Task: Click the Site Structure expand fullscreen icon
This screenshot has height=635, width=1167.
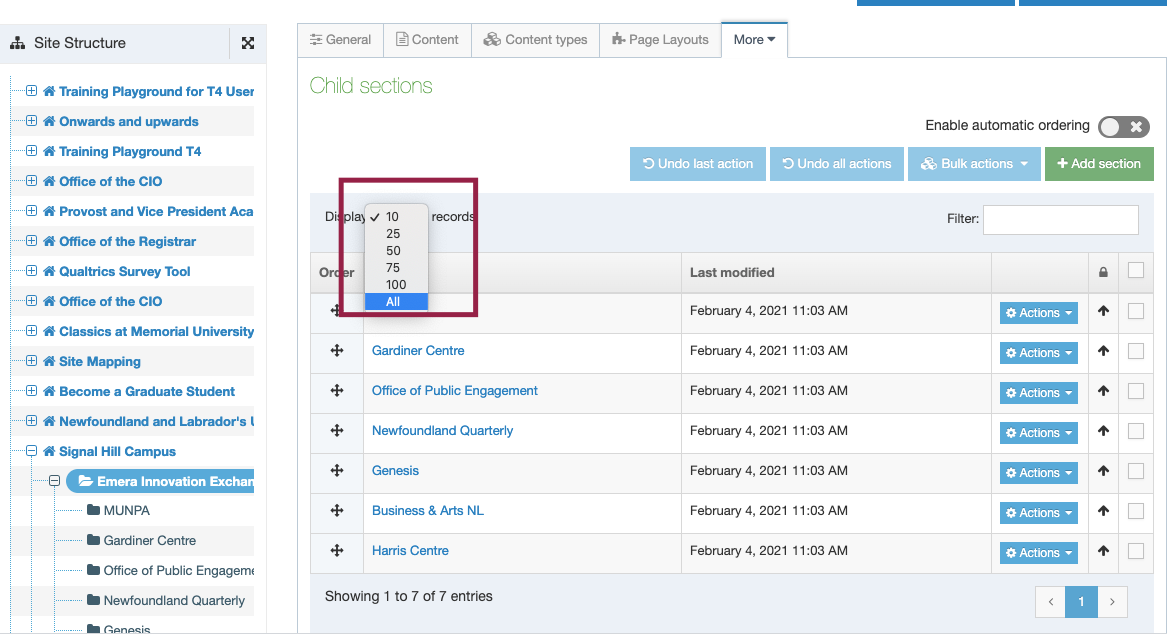Action: (x=248, y=43)
